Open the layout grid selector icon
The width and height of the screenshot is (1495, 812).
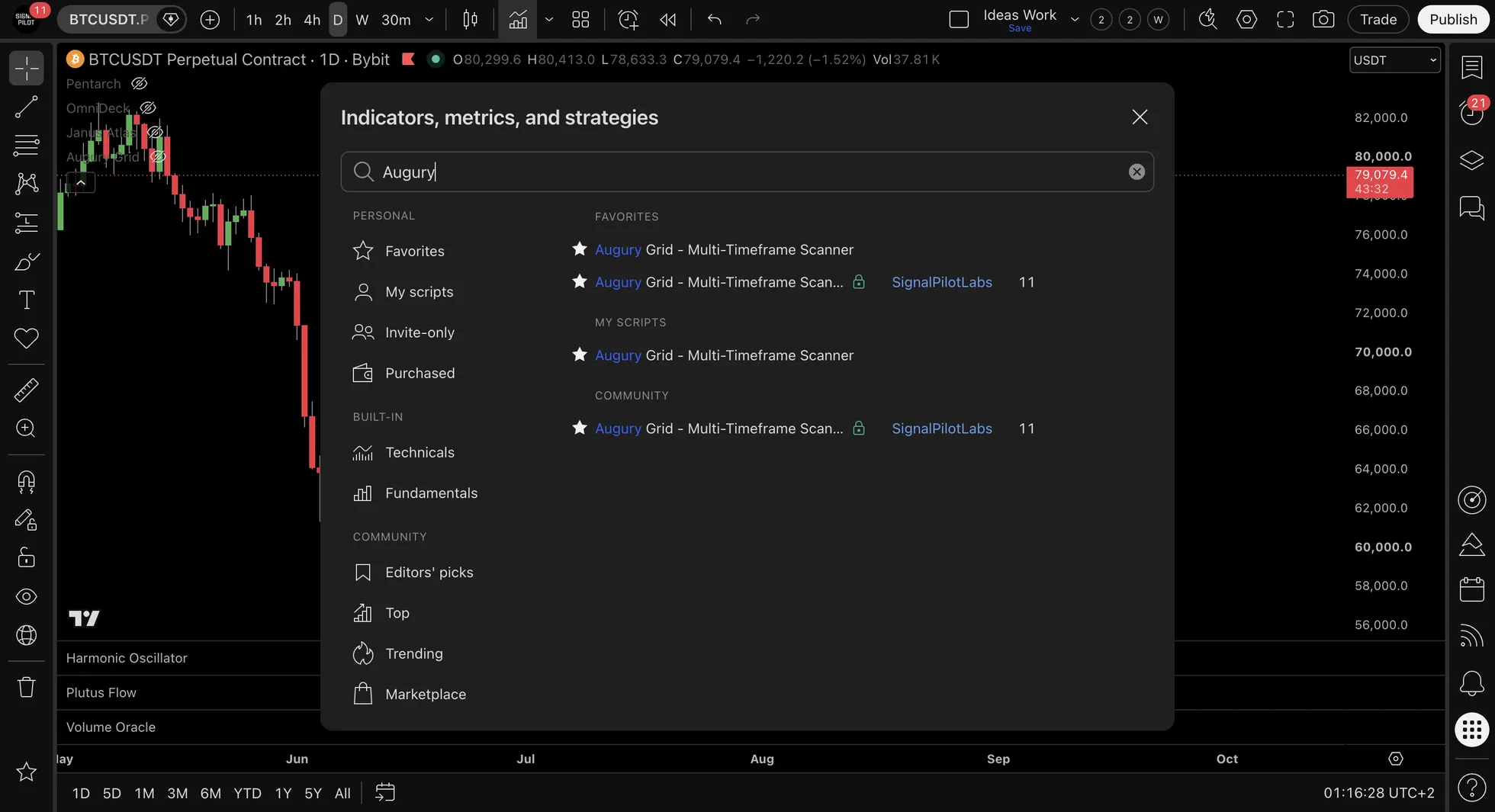point(580,19)
